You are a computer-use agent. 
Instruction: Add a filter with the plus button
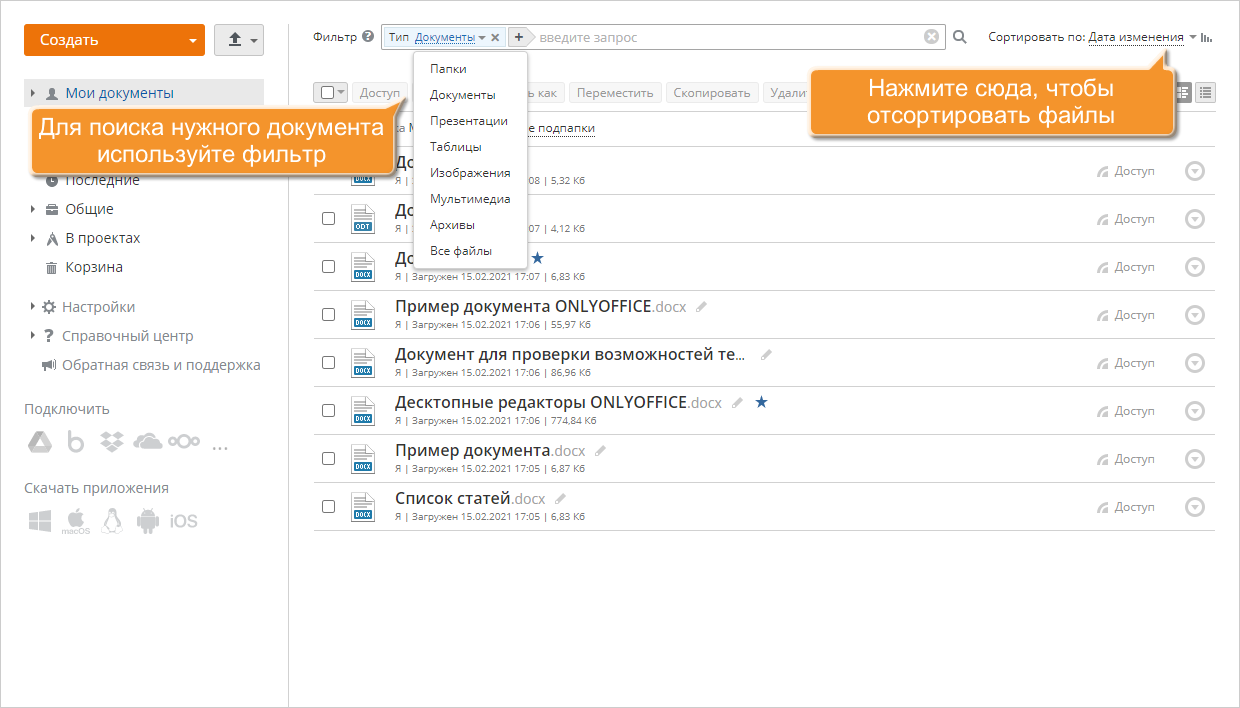pyautogui.click(x=519, y=37)
